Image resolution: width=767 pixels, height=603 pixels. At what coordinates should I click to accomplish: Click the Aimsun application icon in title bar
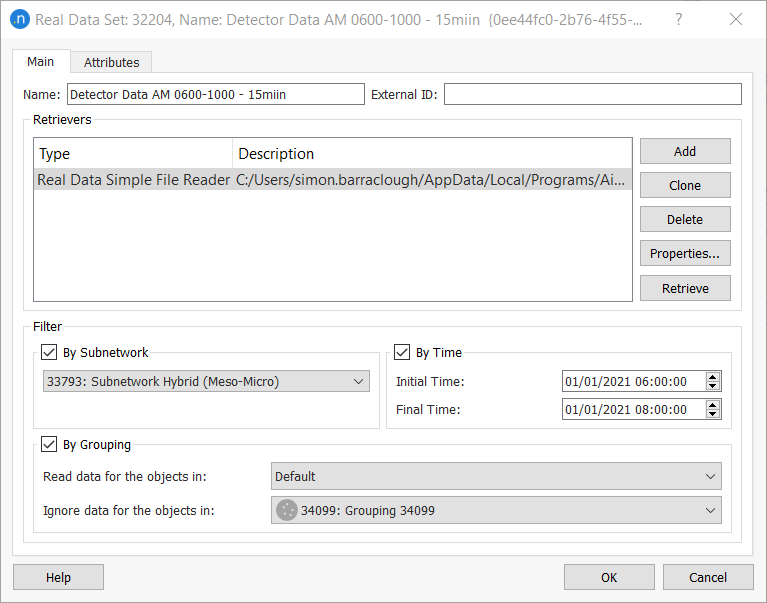[20, 20]
